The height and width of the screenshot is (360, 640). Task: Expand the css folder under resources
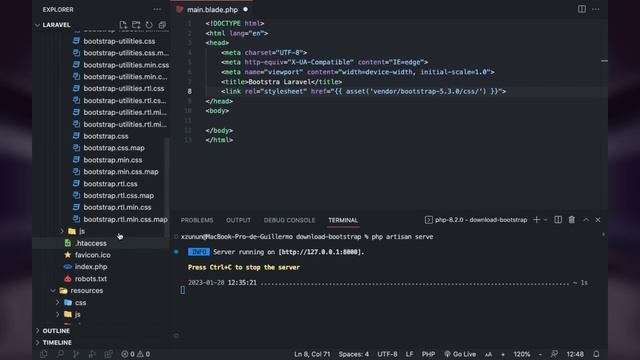58,302
